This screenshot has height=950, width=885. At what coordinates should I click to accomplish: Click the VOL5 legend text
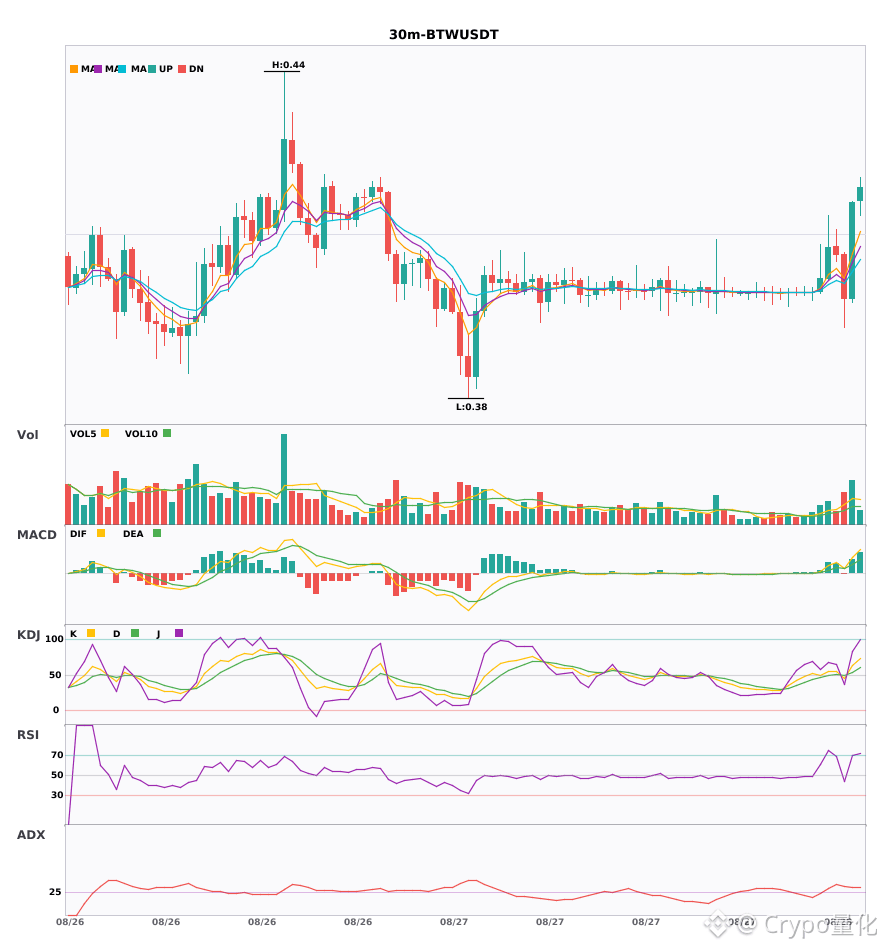(x=83, y=434)
